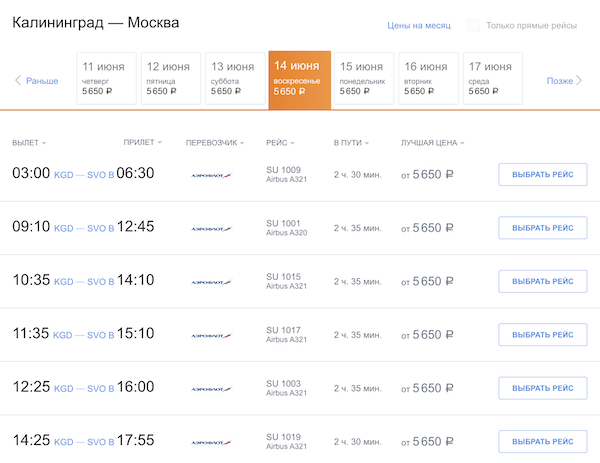Switch to 17 июня среда date tab
The image size is (600, 463).
(x=491, y=78)
